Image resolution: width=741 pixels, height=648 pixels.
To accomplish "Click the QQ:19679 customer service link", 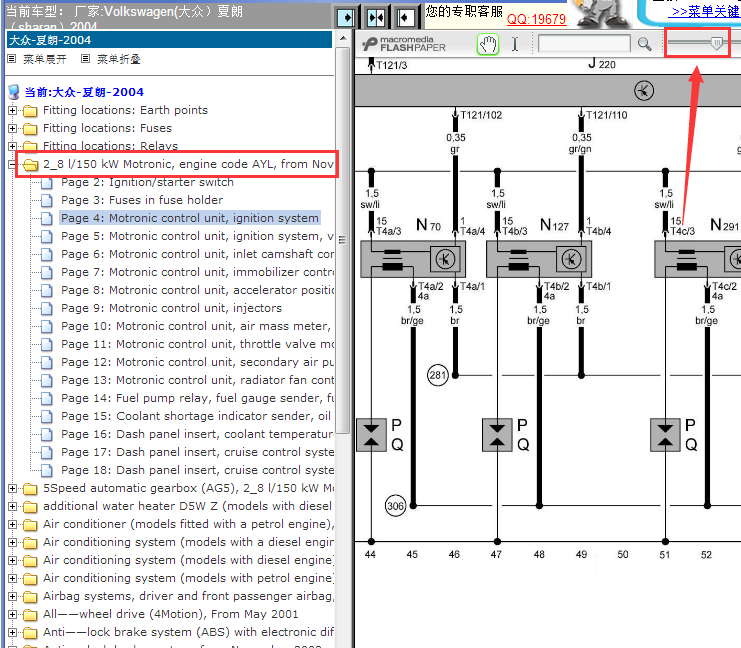I will point(536,19).
